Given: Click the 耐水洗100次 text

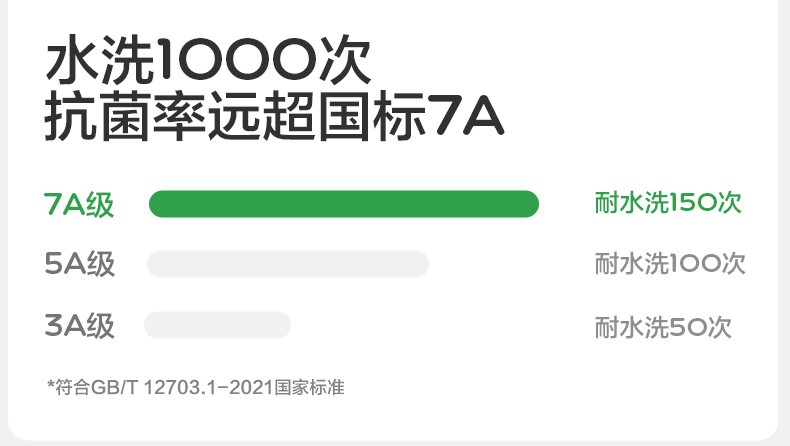Looking at the screenshot, I should 669,265.
